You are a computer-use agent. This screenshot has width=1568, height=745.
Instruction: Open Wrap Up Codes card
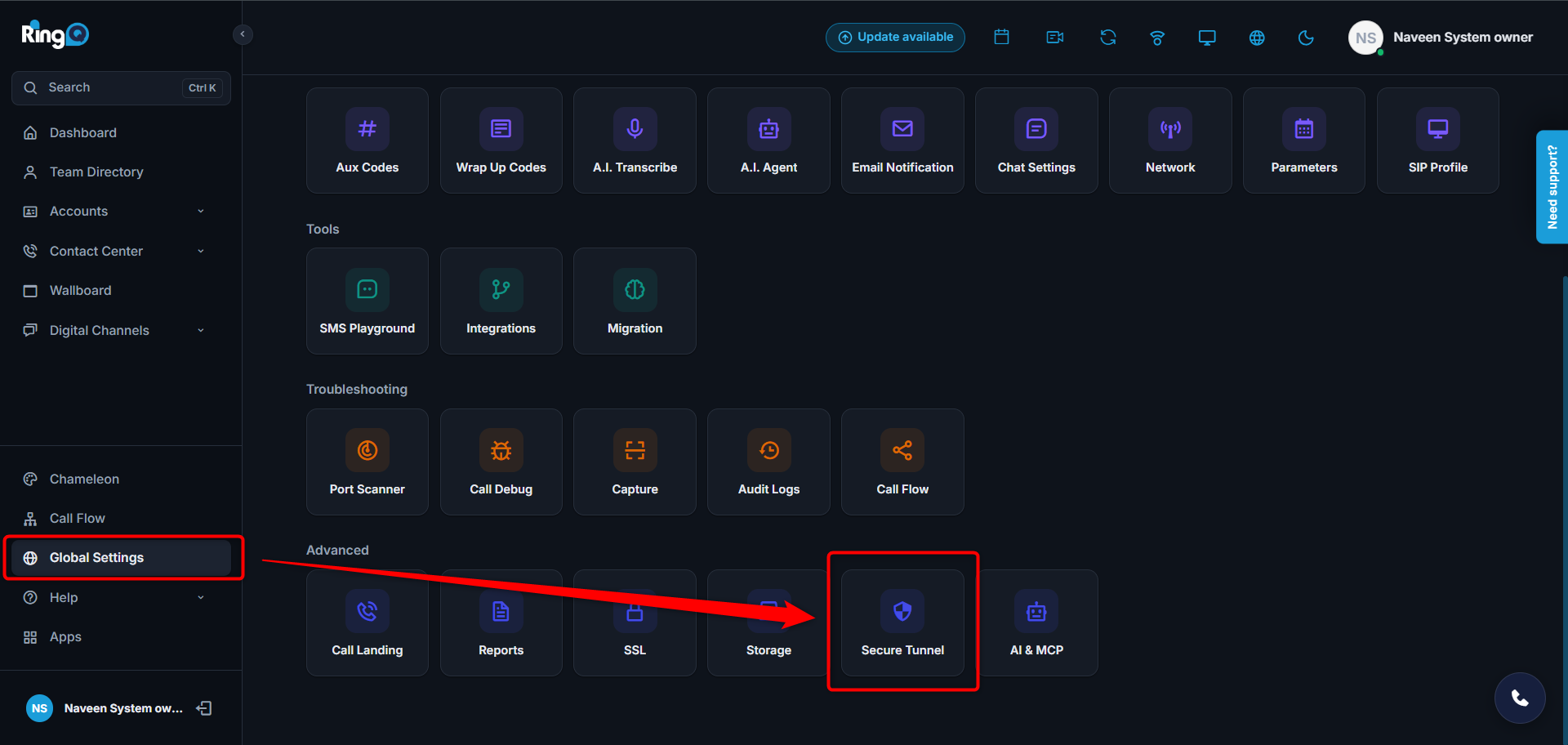pos(501,141)
